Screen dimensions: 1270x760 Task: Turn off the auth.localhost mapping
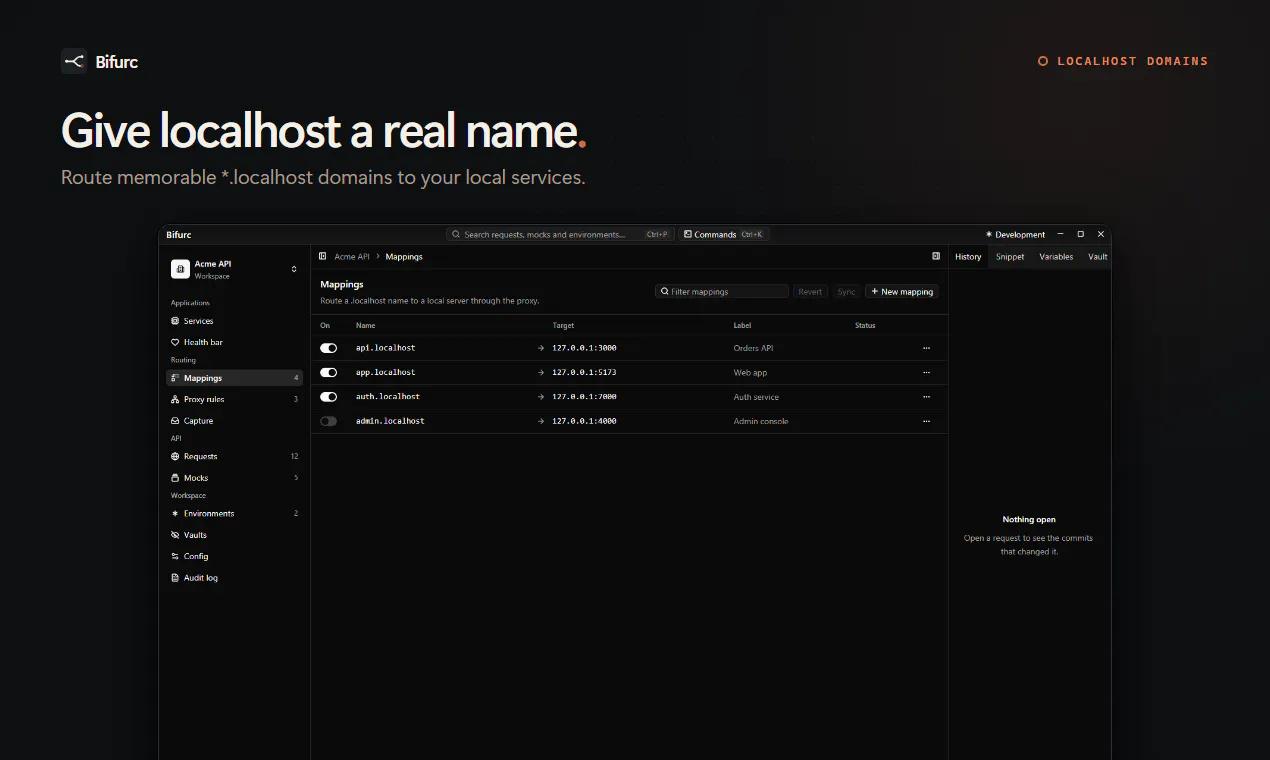328,397
